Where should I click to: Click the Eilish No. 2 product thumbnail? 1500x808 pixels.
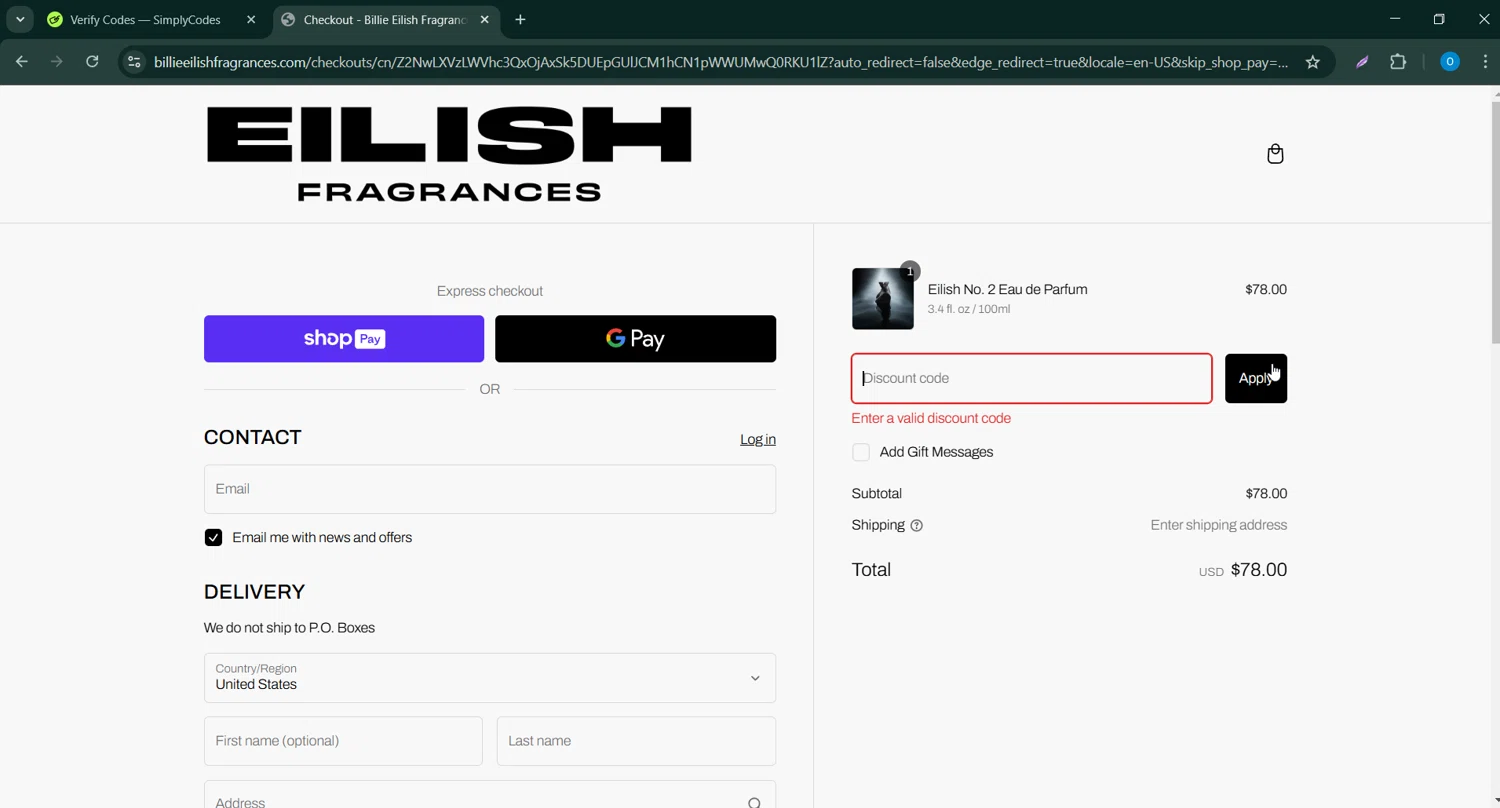coord(883,299)
